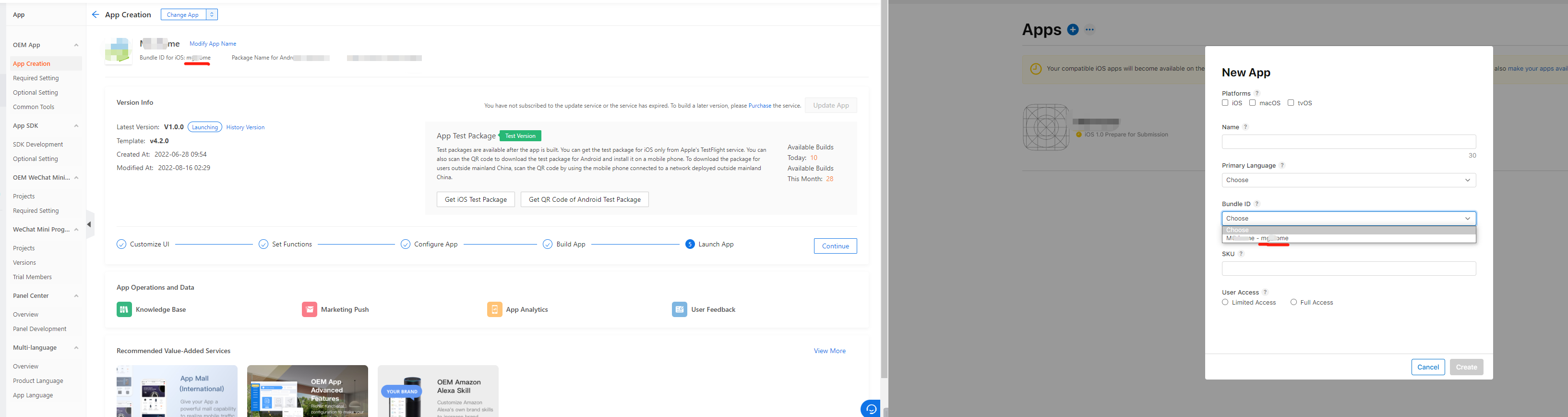Click the Set Functions step check icon
The height and width of the screenshot is (417, 1568).
point(263,245)
